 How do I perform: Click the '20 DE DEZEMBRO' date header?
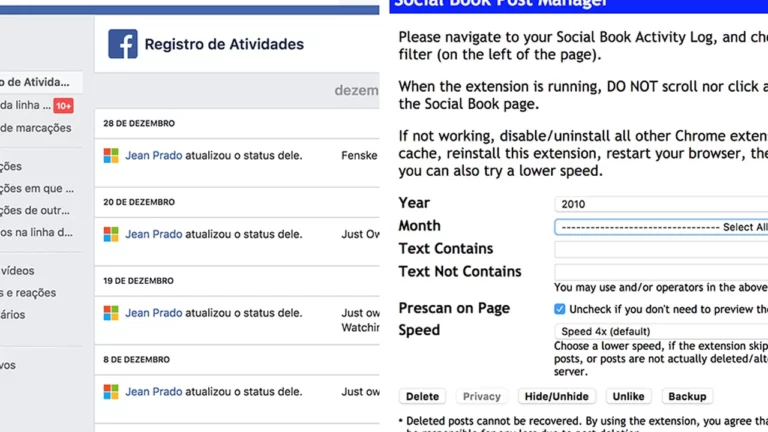pyautogui.click(x=139, y=202)
